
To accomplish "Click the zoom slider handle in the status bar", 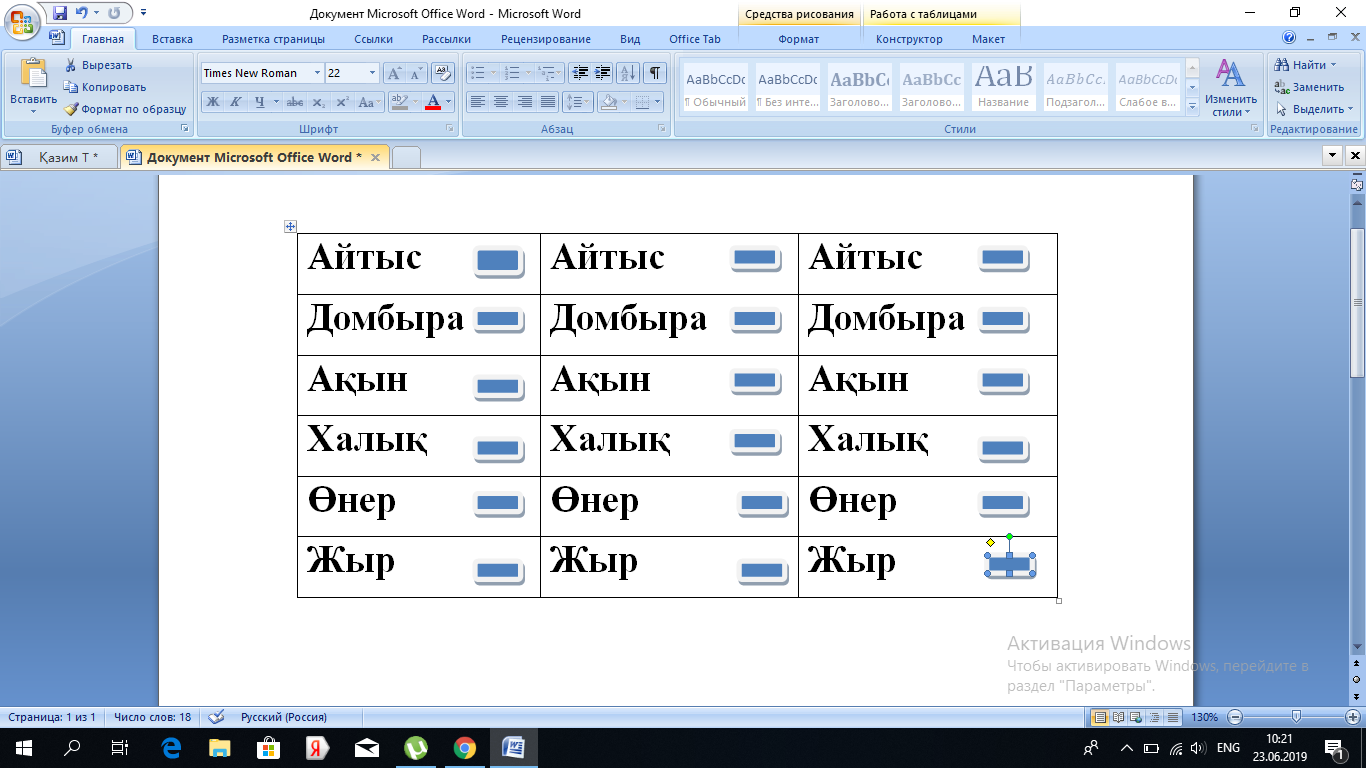I will (1296, 717).
